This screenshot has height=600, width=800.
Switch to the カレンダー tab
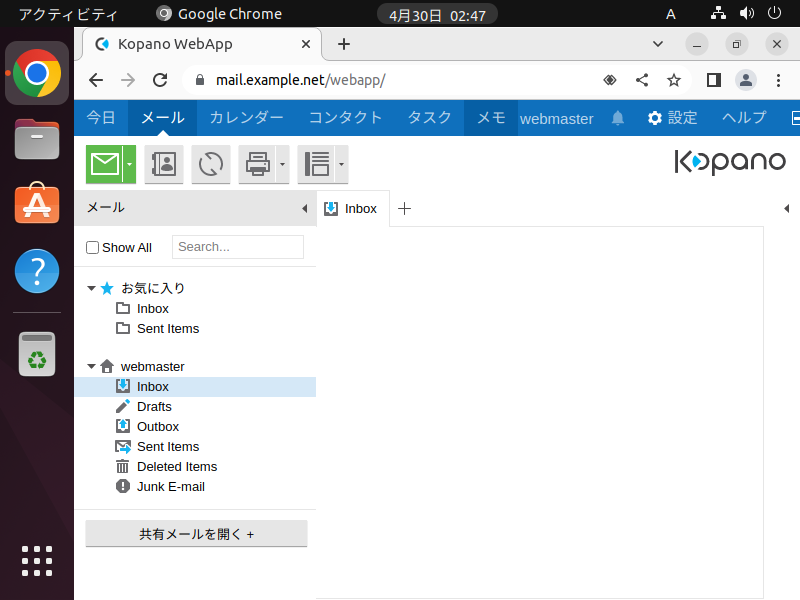pyautogui.click(x=246, y=118)
